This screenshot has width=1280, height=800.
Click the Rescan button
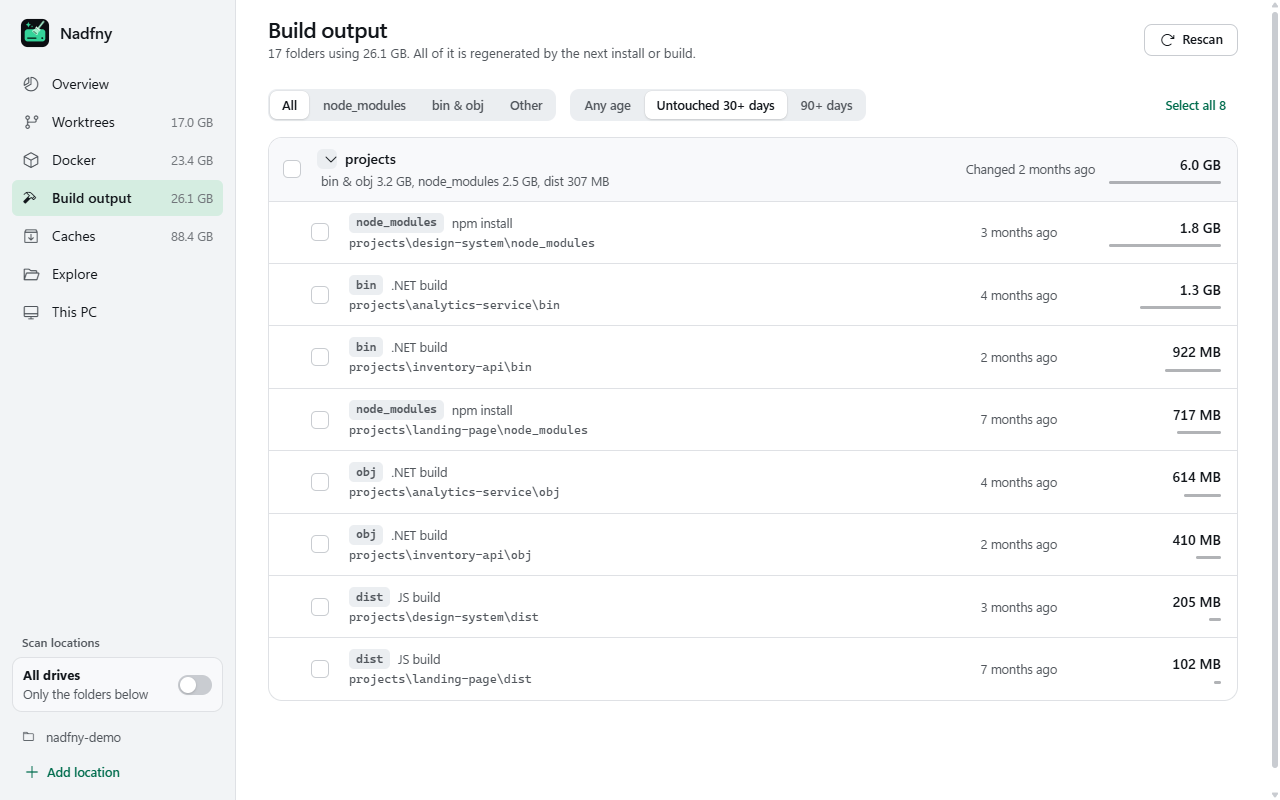(x=1191, y=40)
